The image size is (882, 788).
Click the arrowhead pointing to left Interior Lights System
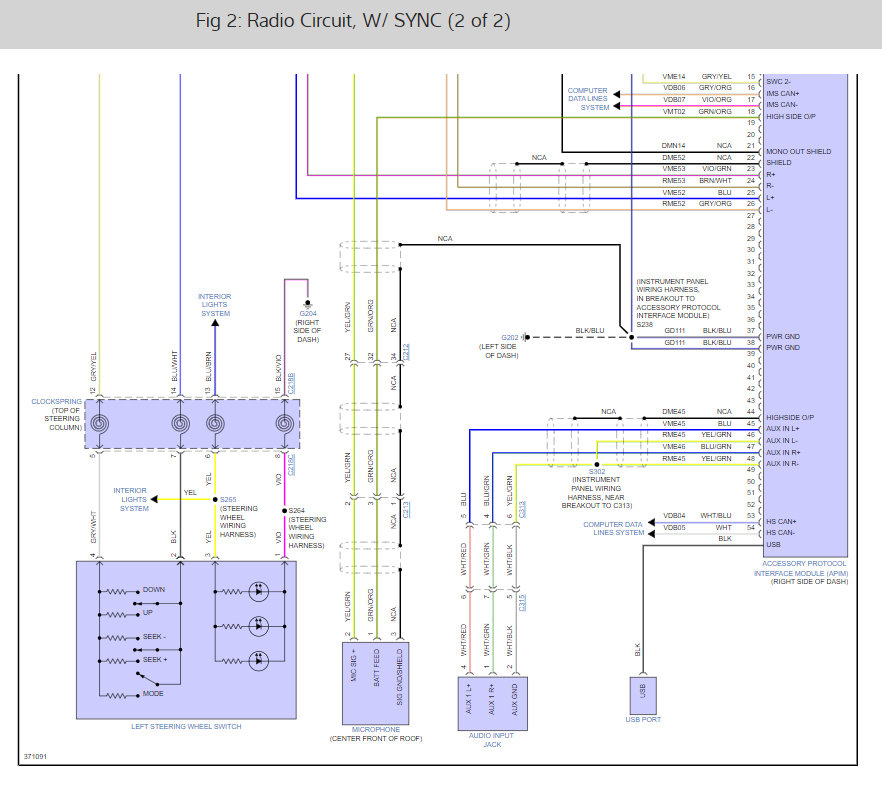click(154, 499)
